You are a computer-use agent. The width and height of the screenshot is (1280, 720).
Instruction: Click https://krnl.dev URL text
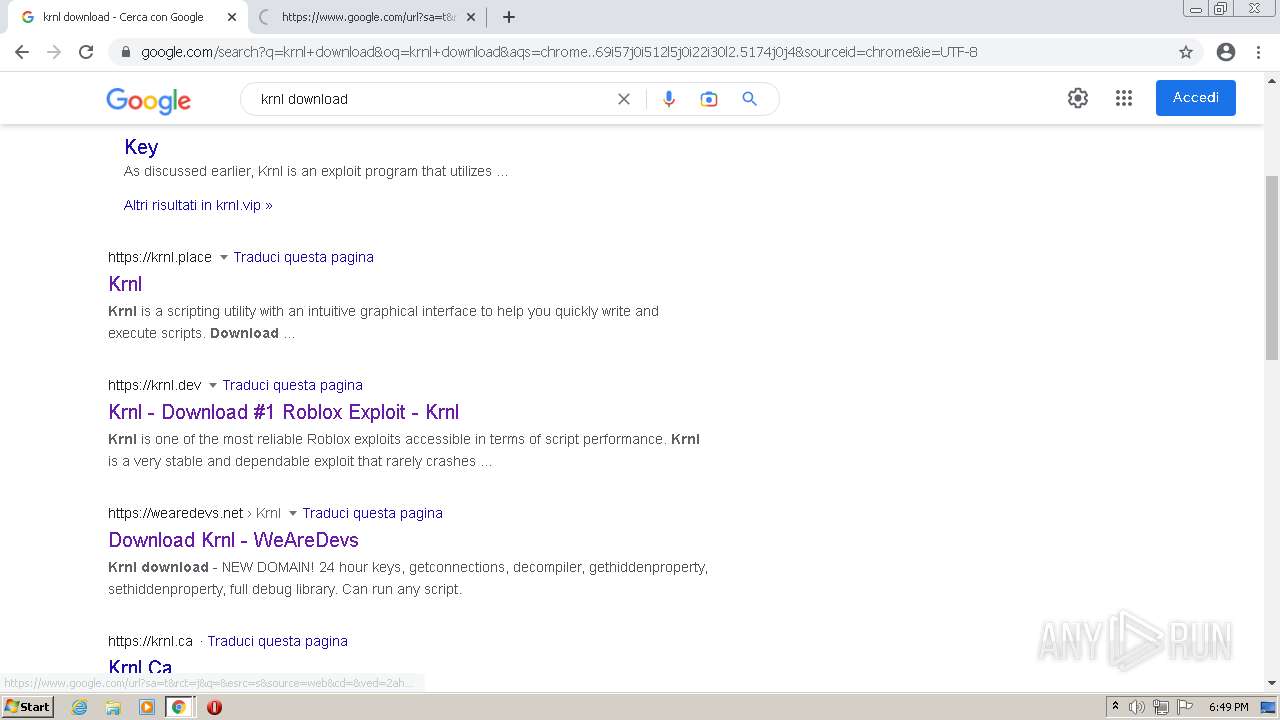click(x=155, y=385)
